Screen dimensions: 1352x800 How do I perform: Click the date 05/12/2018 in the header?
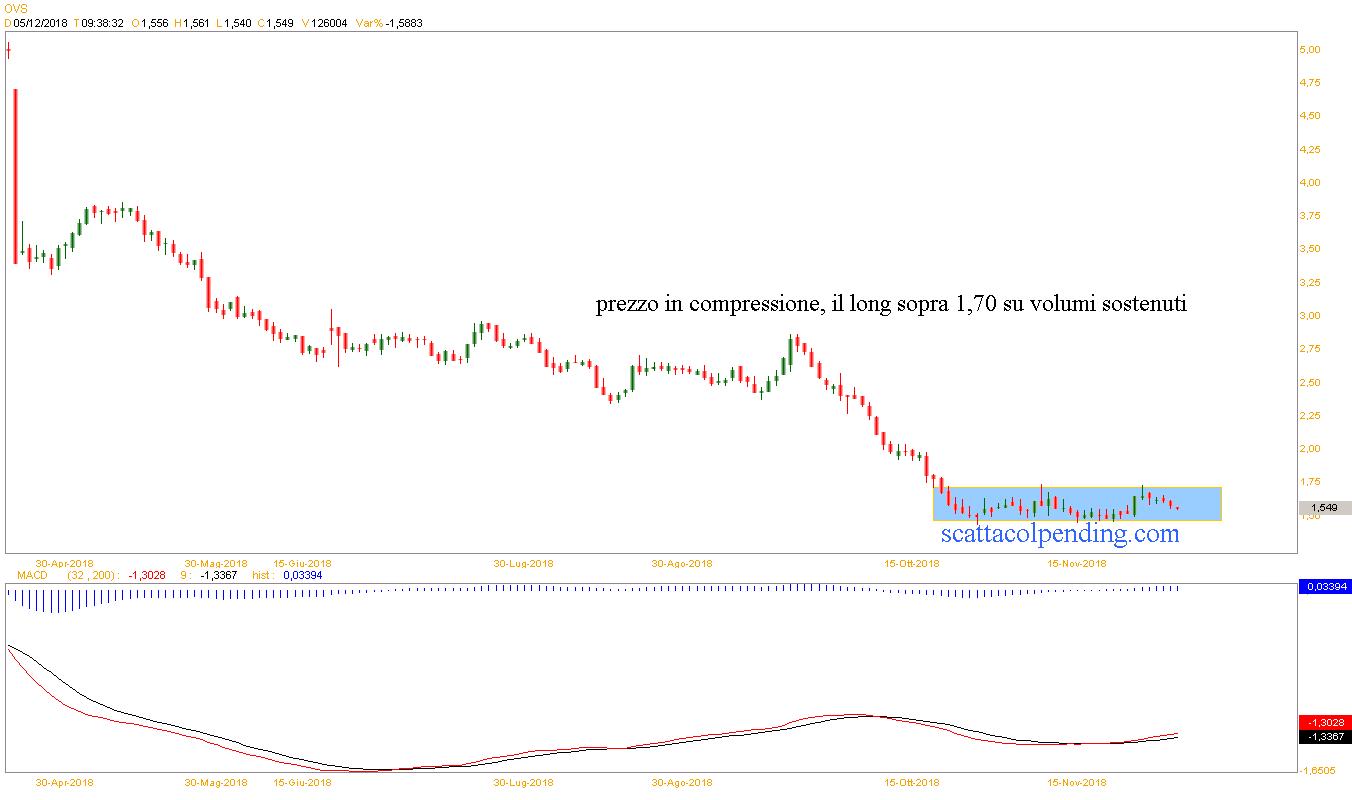tap(40, 23)
